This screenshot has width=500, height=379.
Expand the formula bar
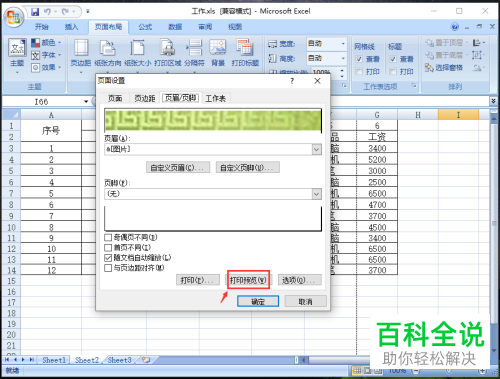click(x=493, y=101)
